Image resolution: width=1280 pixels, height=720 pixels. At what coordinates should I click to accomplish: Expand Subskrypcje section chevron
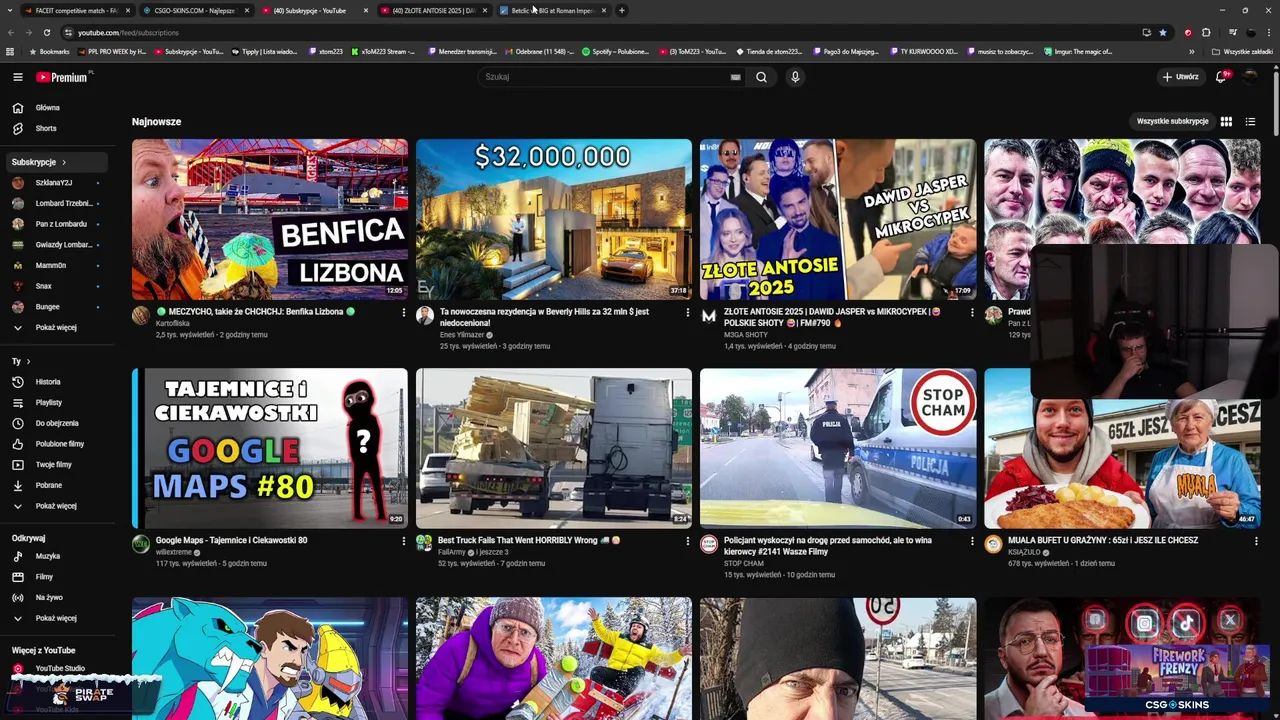64,162
